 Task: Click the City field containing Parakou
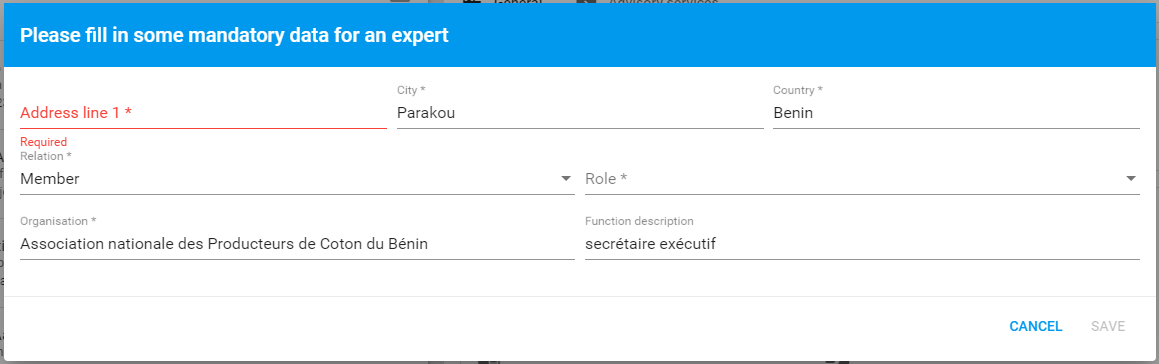pos(580,113)
